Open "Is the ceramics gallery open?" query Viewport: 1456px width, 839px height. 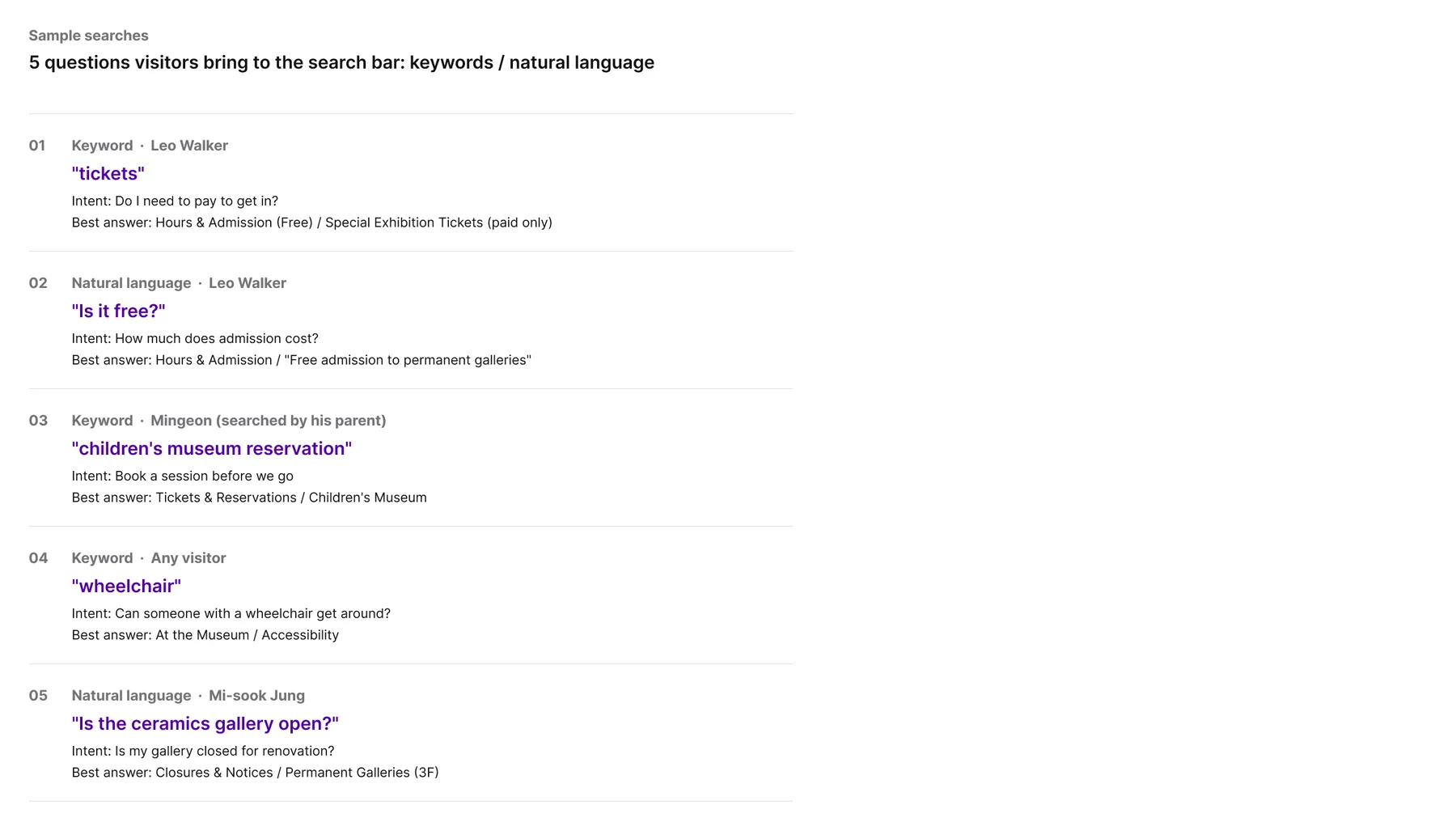(205, 723)
